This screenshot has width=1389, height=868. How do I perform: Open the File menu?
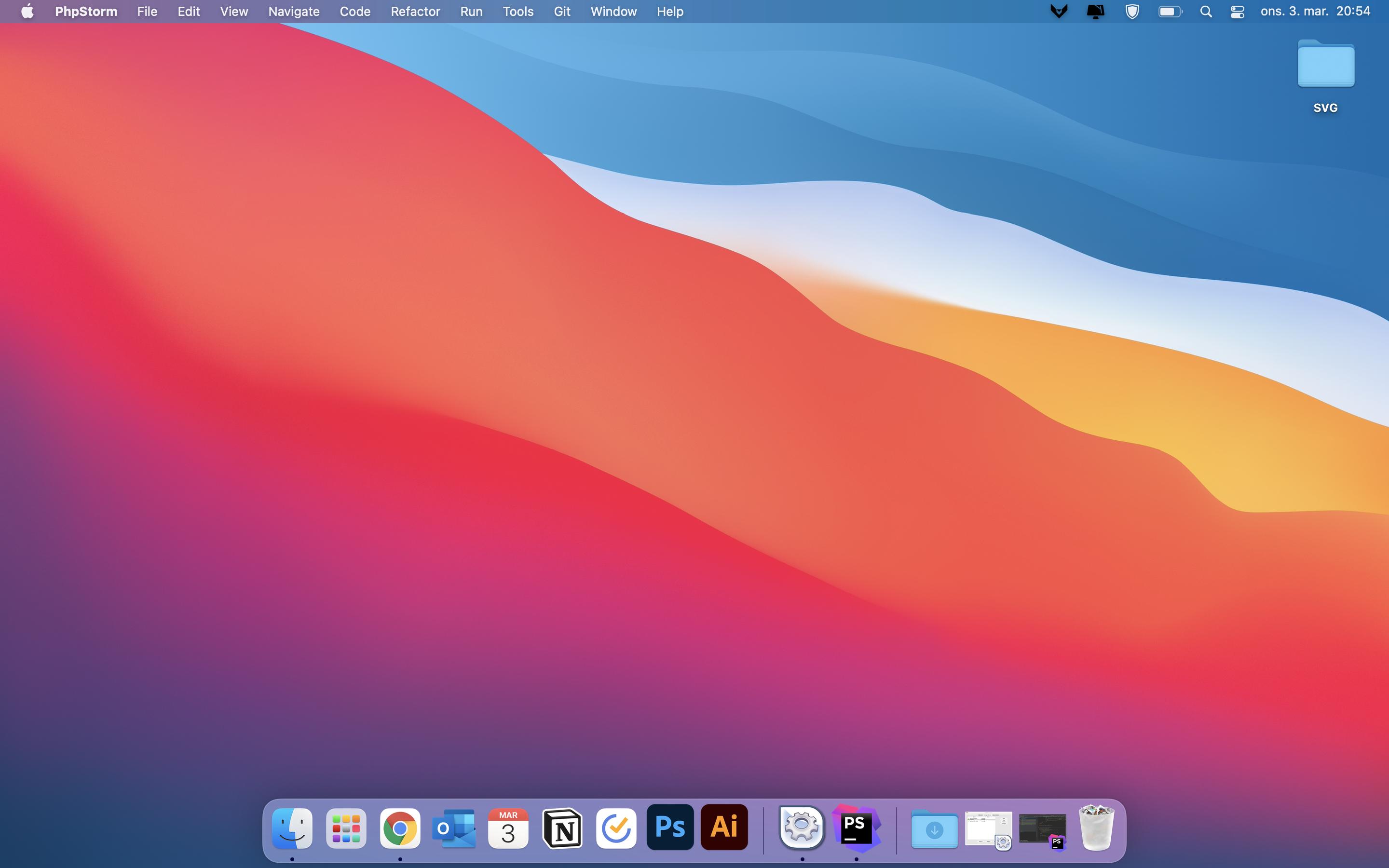(x=147, y=12)
